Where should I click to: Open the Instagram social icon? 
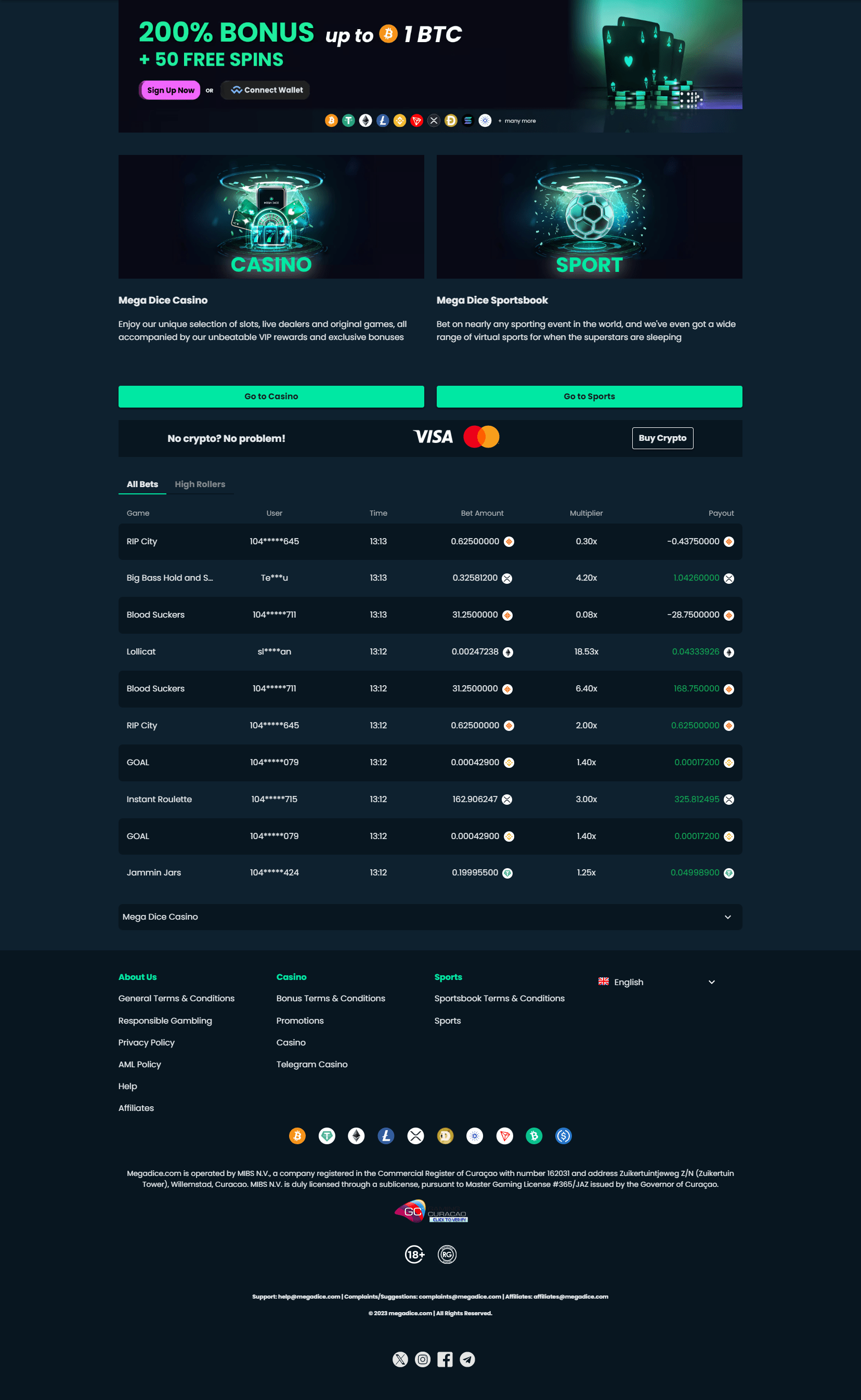click(x=423, y=1359)
